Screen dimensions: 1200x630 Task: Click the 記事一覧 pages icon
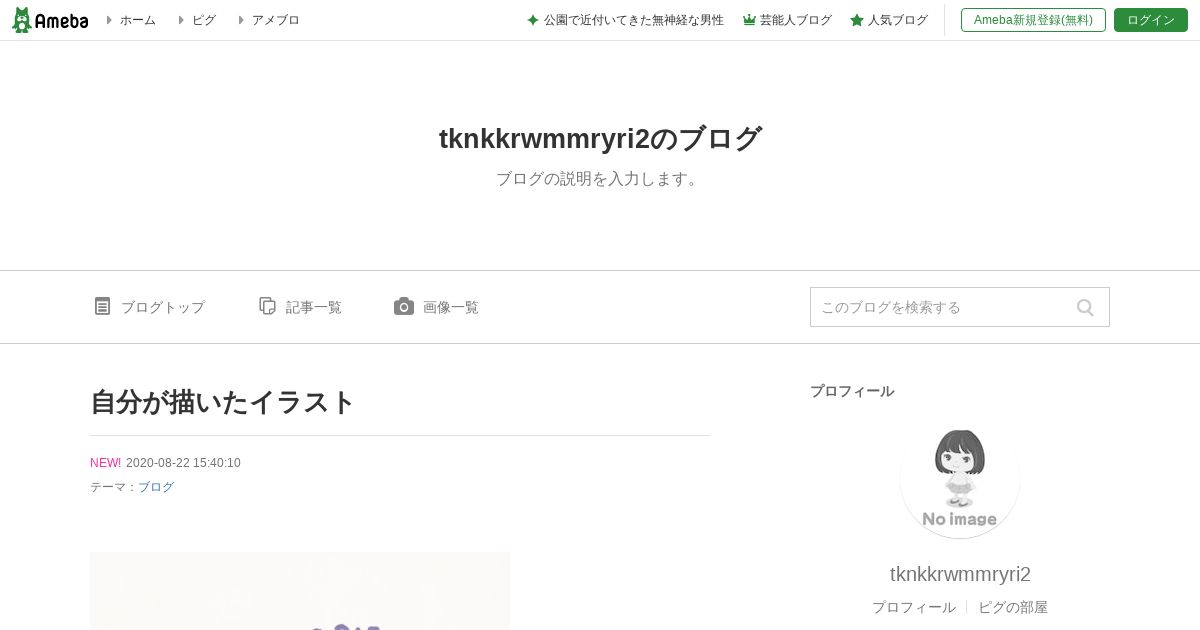(267, 306)
